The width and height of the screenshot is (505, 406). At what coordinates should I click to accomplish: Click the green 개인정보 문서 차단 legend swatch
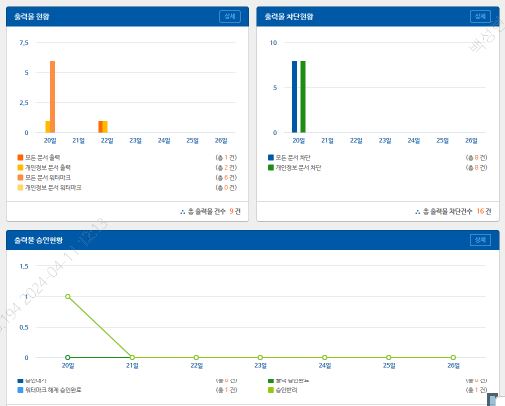point(271,167)
